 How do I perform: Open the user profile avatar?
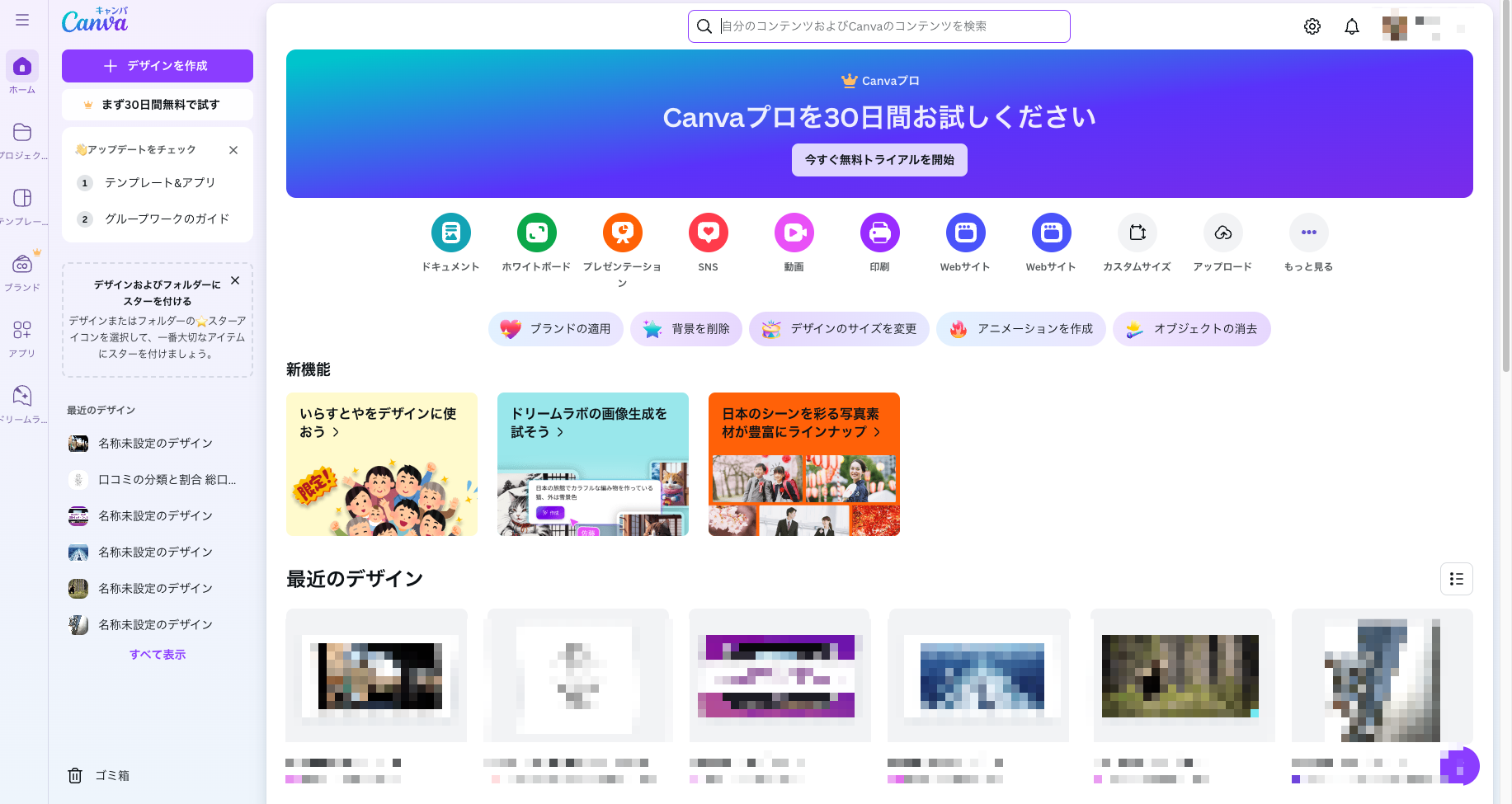1395,26
